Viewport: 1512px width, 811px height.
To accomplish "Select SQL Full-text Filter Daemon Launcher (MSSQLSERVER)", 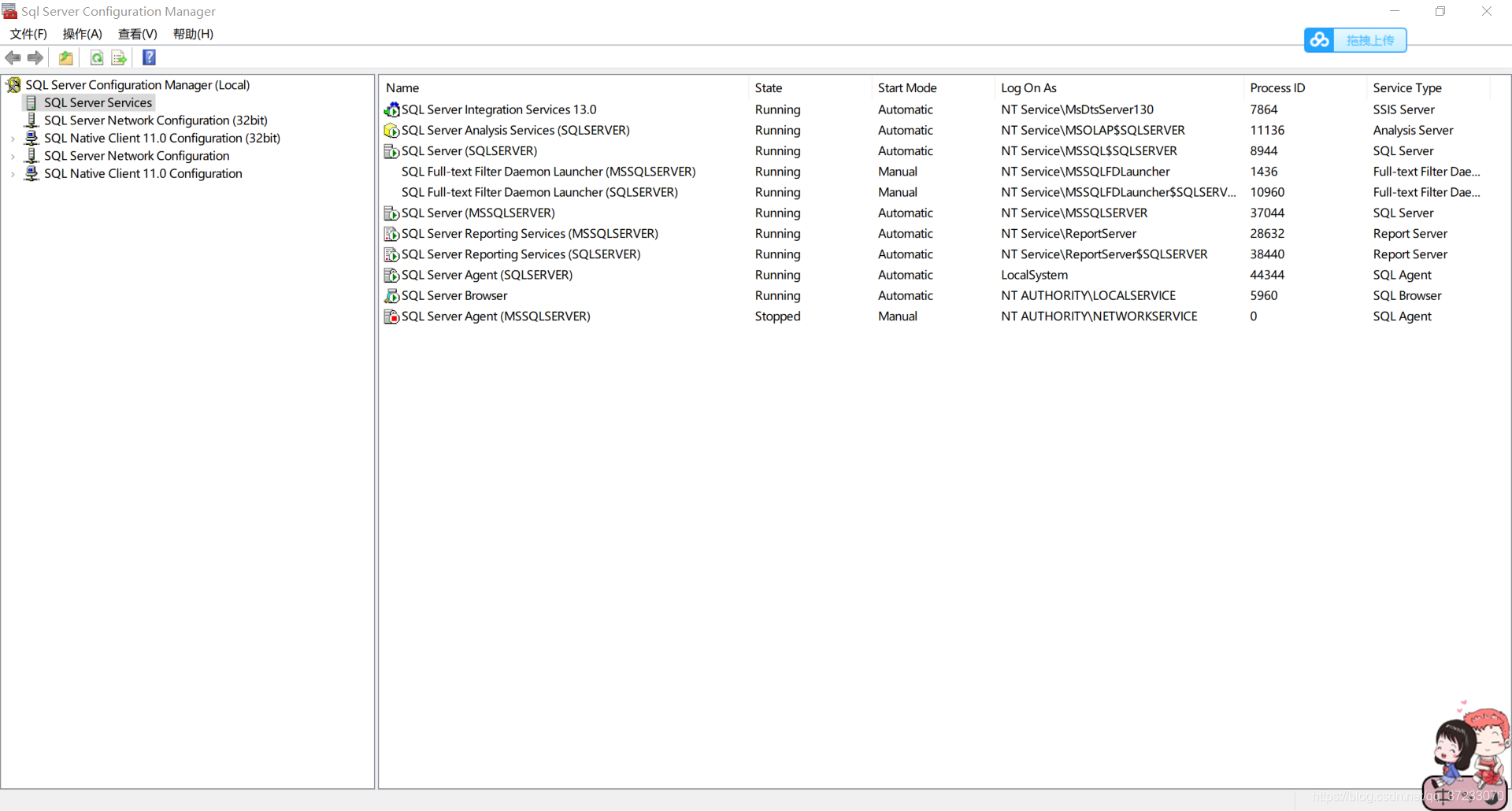I will coord(548,172).
